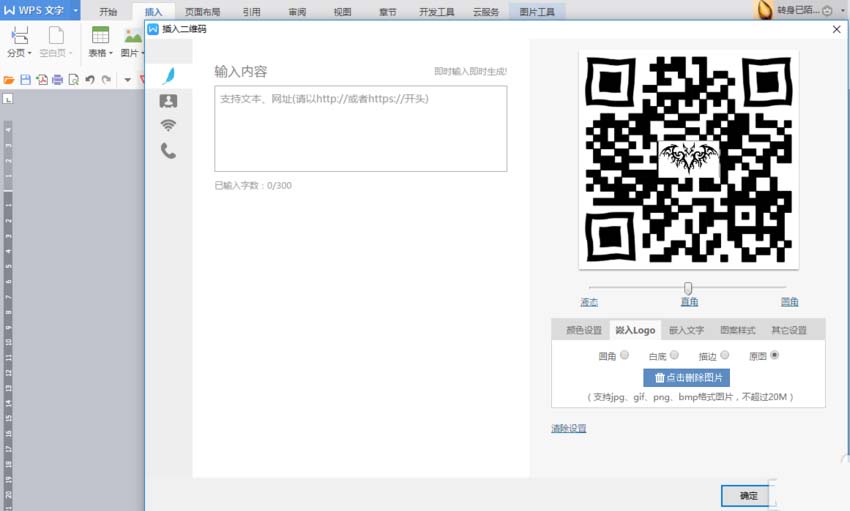Expand the WPS 文字 app menu arrow

tap(75, 10)
